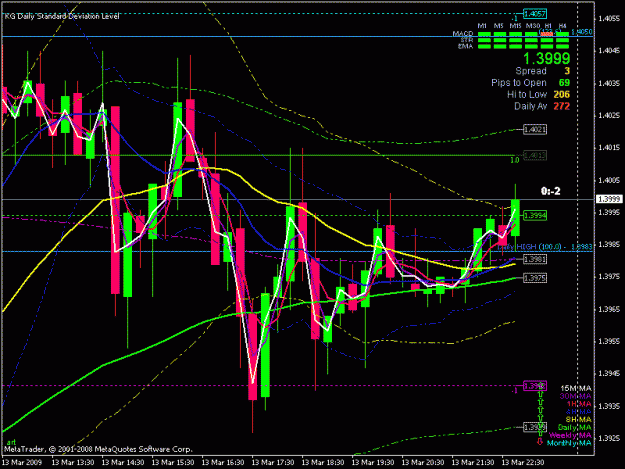Click the current price tag 1.3999 on axis
The height and width of the screenshot is (469, 625).
pos(609,199)
